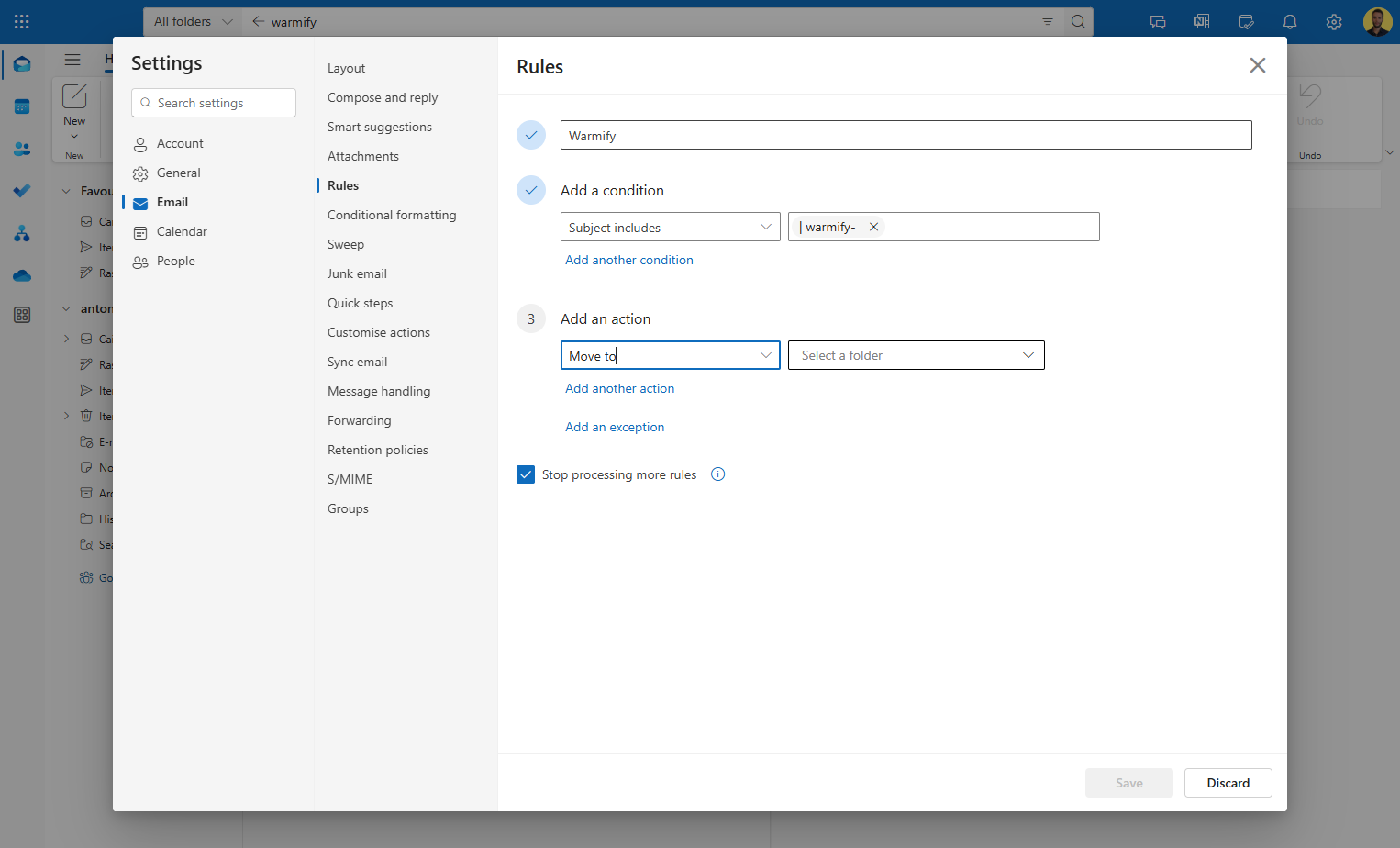
Task: Discard the rule changes
Action: (x=1228, y=783)
